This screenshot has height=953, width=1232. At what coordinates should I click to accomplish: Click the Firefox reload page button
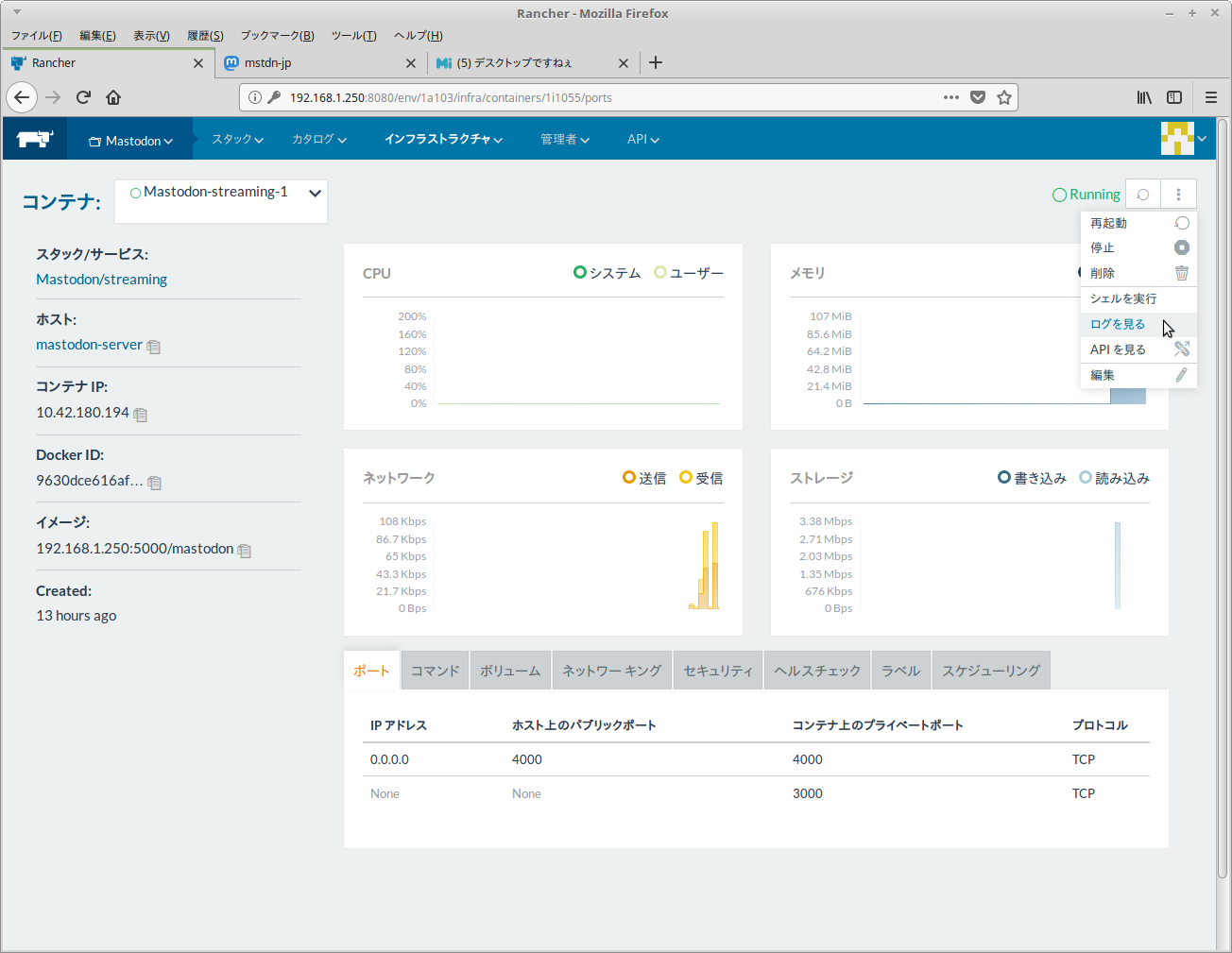tap(83, 97)
